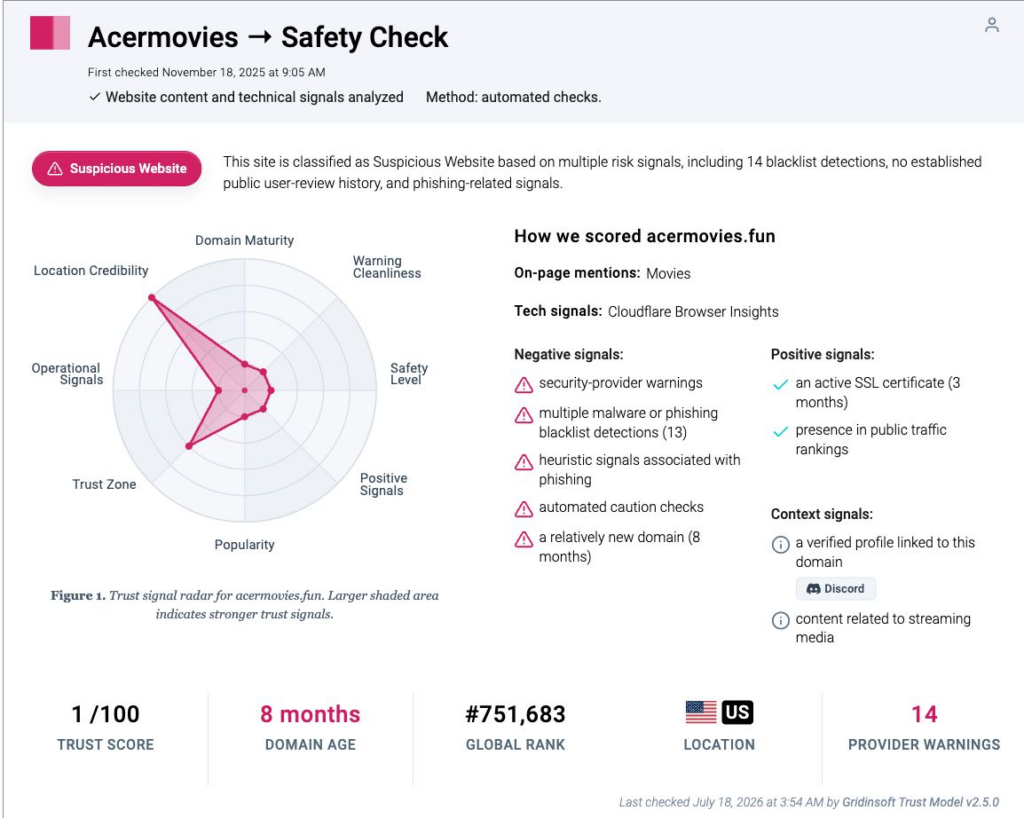Image resolution: width=1024 pixels, height=818 pixels.
Task: Click checkmark beside presence in public traffic rankings
Action: click(780, 432)
